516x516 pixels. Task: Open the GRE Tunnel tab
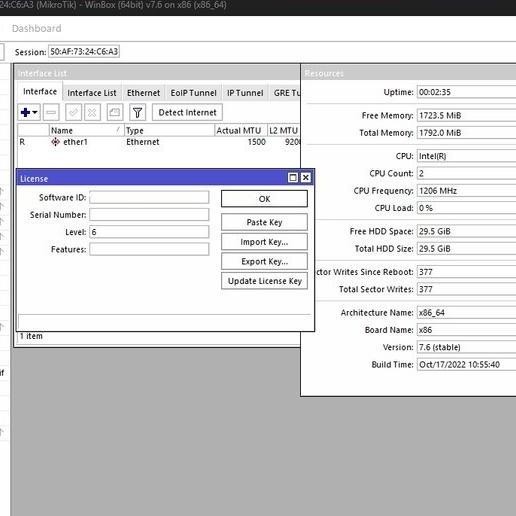point(285,93)
